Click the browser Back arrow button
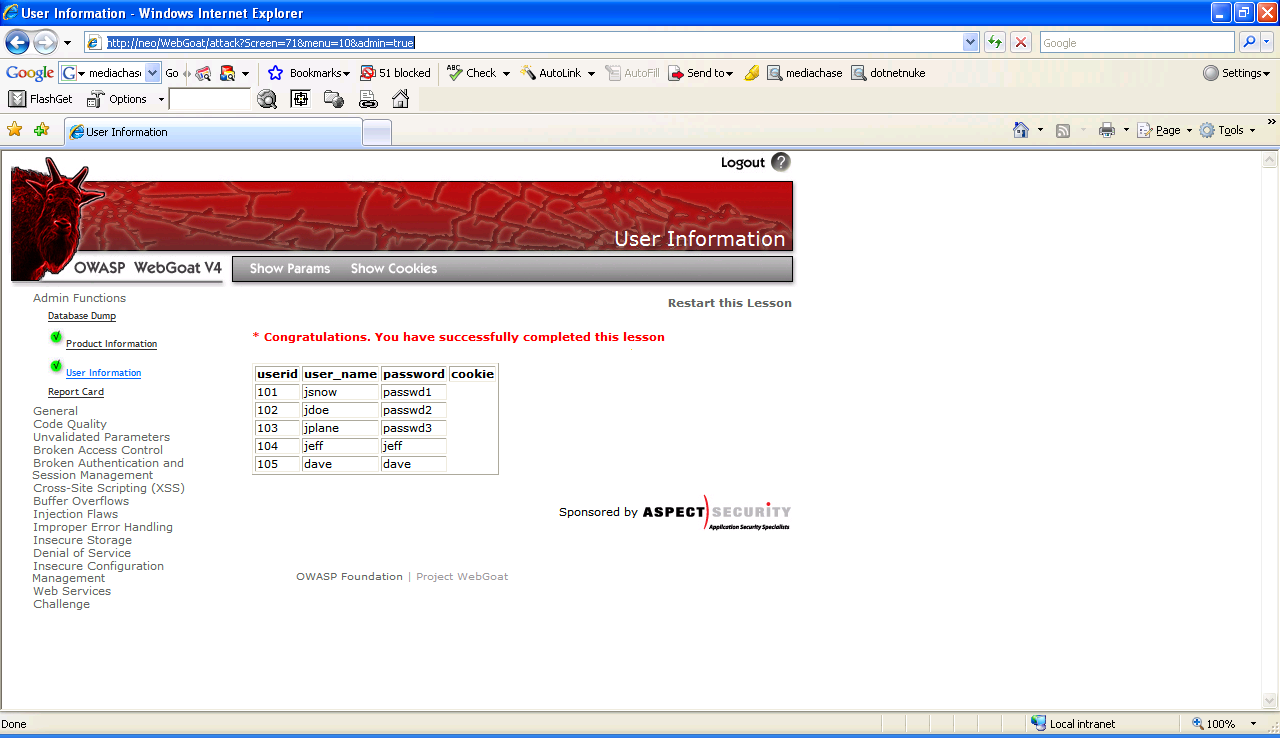1280x738 pixels. tap(17, 42)
